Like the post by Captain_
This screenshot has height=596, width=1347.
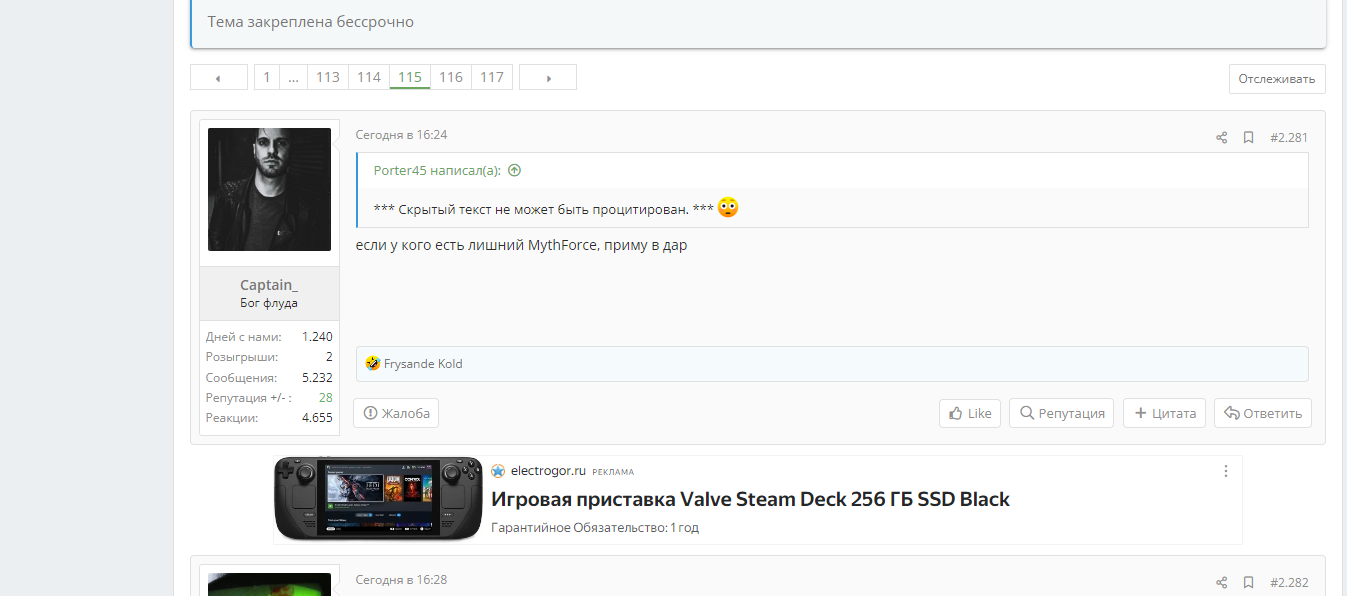tap(970, 413)
